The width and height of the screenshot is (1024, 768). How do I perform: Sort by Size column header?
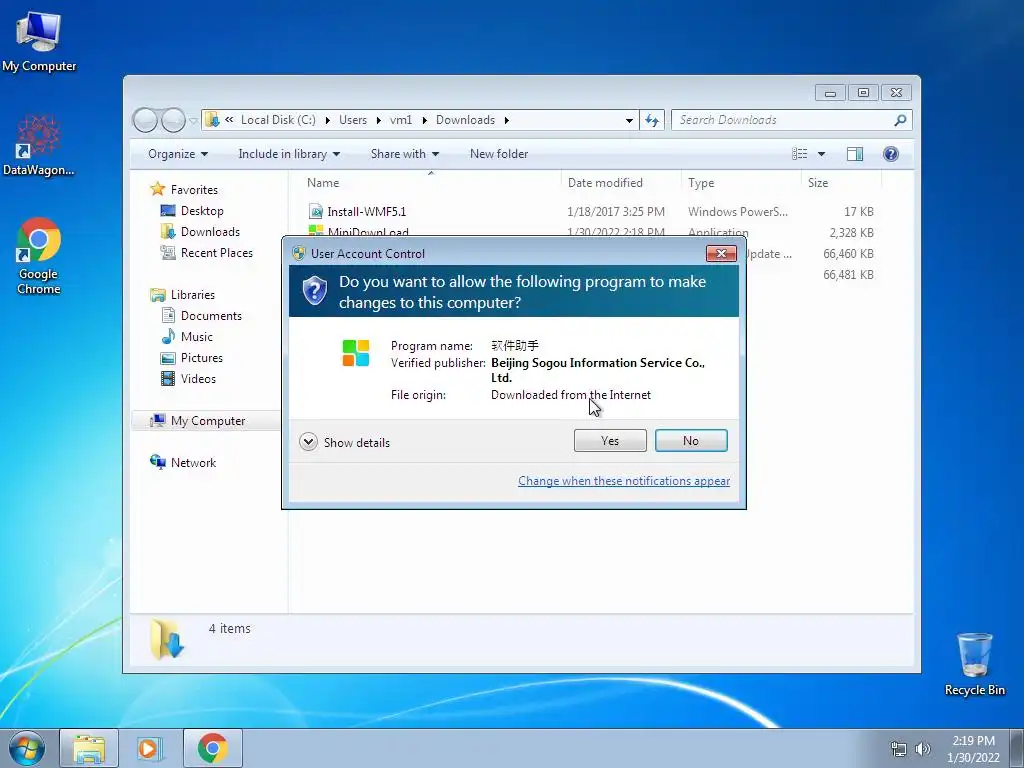point(841,183)
